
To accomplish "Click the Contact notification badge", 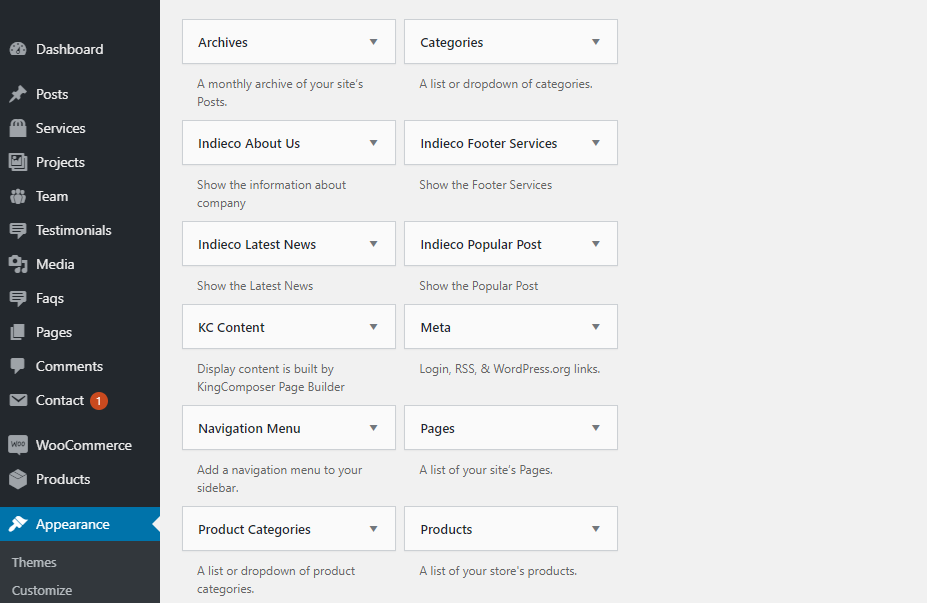I will click(99, 401).
